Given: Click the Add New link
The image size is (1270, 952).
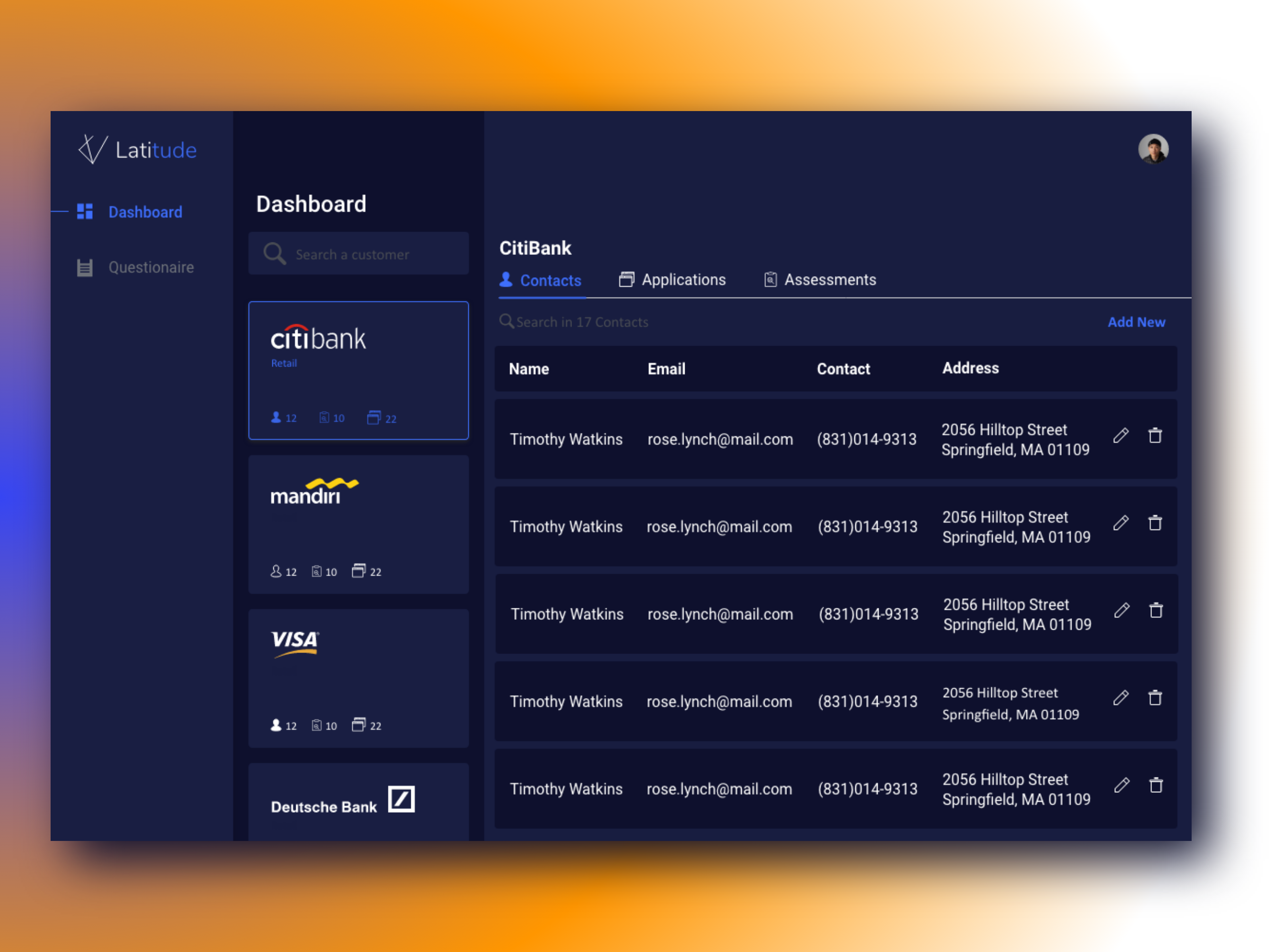Looking at the screenshot, I should [1136, 322].
